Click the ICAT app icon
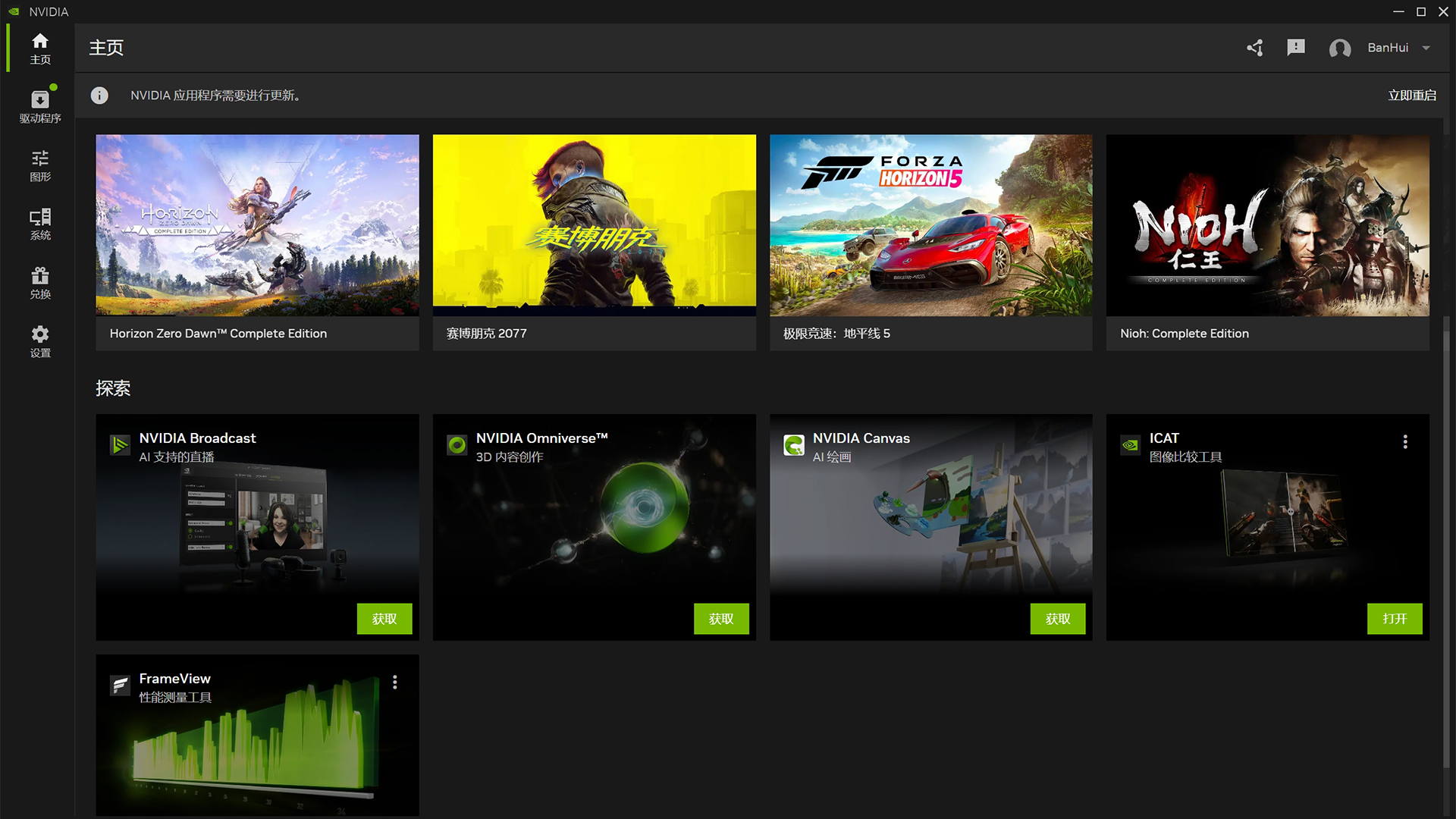Screen dimensions: 1456x819 [x=1130, y=445]
